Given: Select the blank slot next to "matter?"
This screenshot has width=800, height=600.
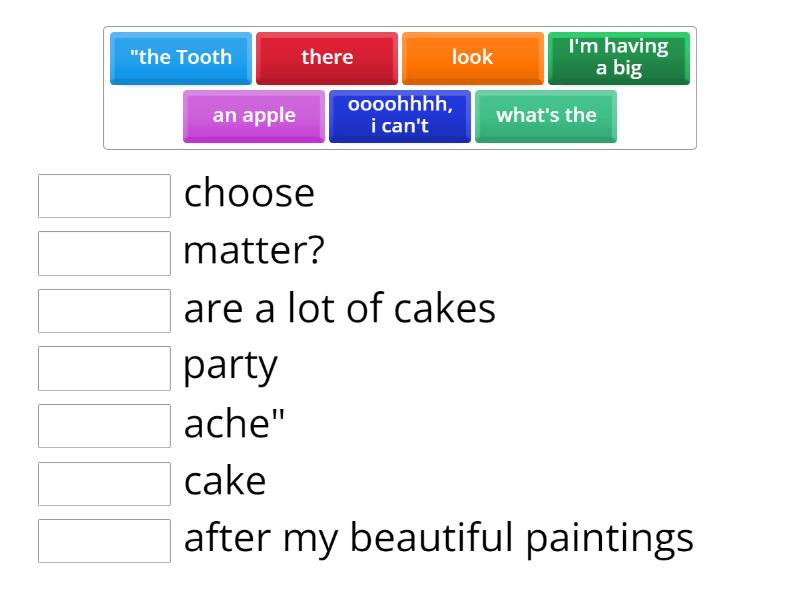Looking at the screenshot, I should coord(104,253).
